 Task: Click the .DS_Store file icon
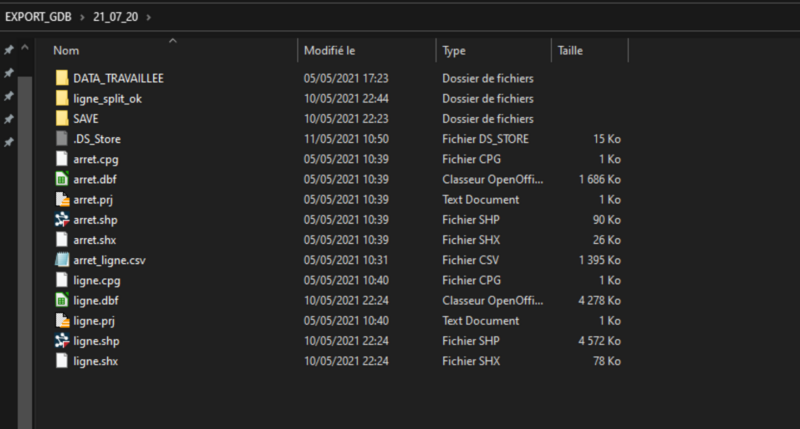[62, 139]
